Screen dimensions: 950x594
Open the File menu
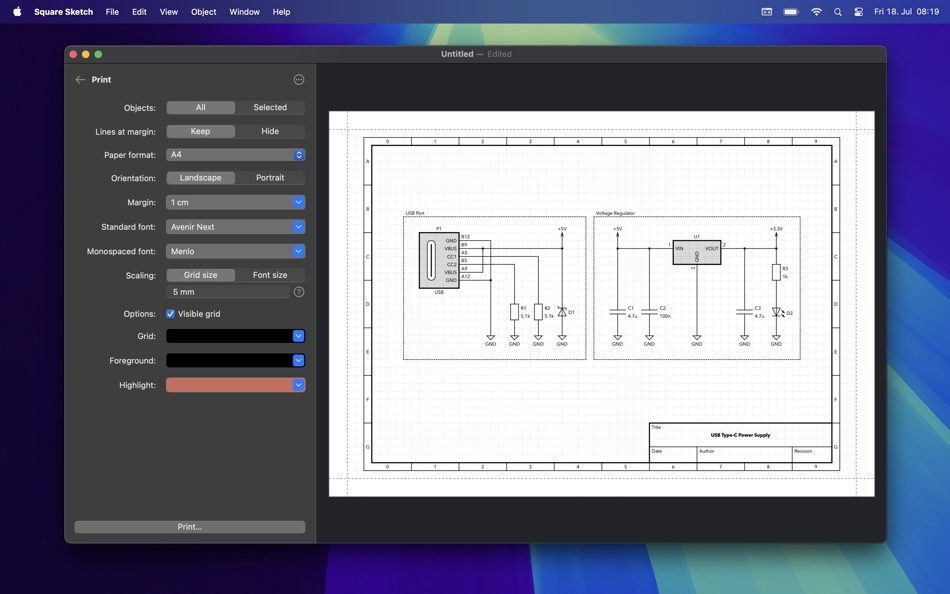point(112,12)
